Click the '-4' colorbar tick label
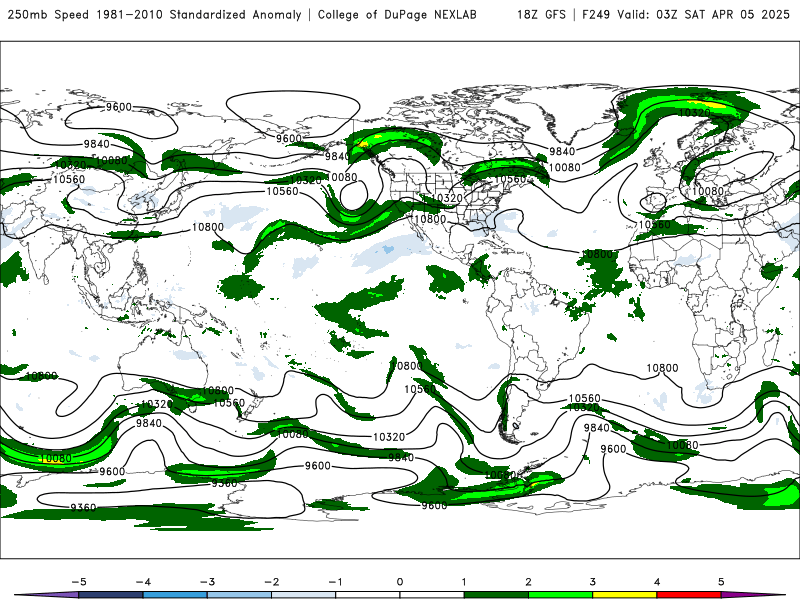Viewport: 800px width, 600px height. (143, 582)
